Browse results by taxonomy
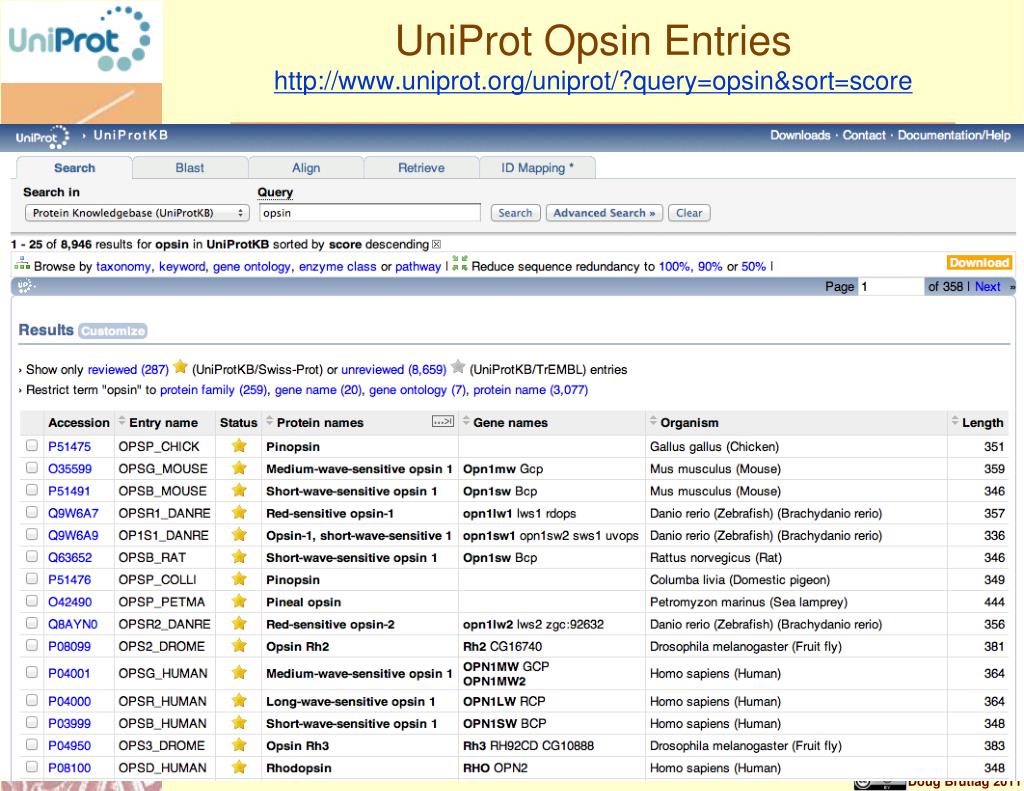Image resolution: width=1024 pixels, height=791 pixels. 123,266
